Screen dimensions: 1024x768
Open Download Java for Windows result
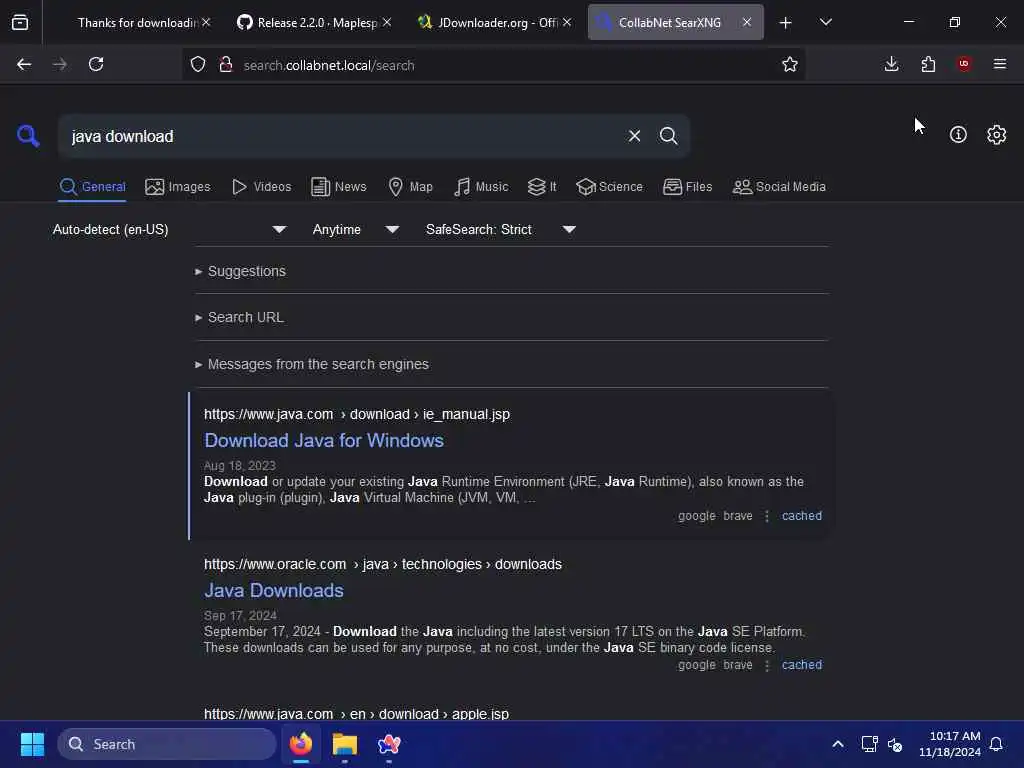tap(324, 441)
